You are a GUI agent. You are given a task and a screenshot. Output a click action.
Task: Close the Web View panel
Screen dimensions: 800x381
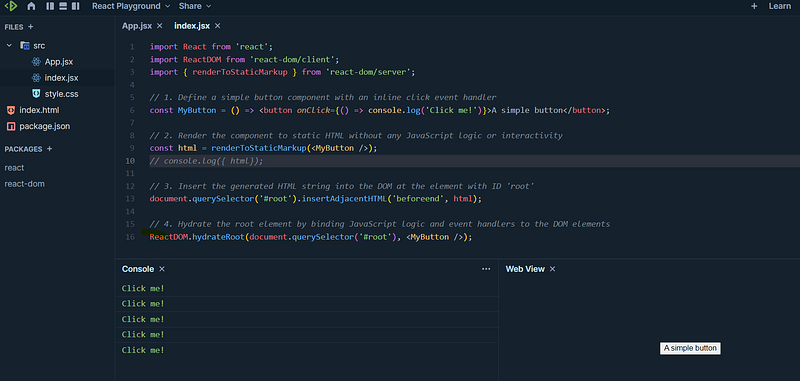pos(552,269)
